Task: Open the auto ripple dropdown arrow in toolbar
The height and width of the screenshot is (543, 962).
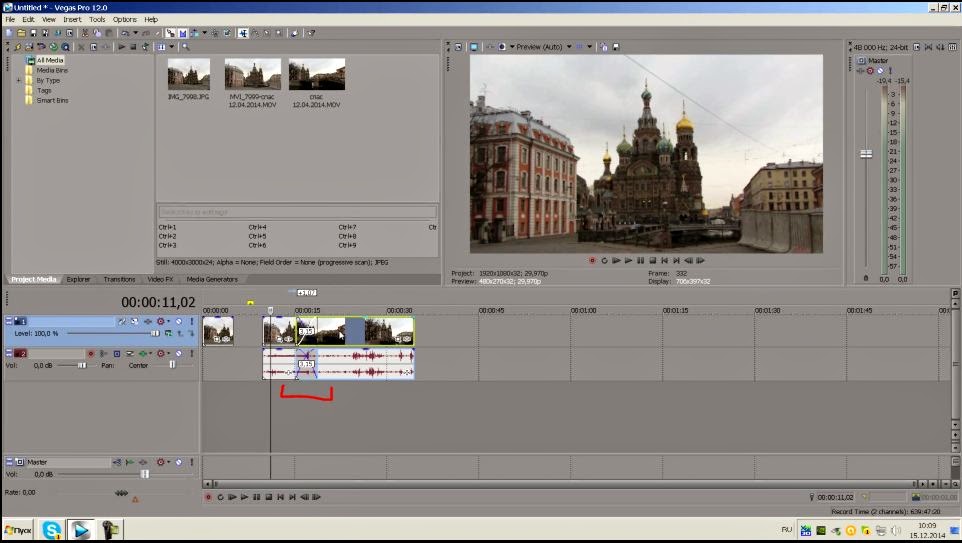Action: (x=204, y=33)
